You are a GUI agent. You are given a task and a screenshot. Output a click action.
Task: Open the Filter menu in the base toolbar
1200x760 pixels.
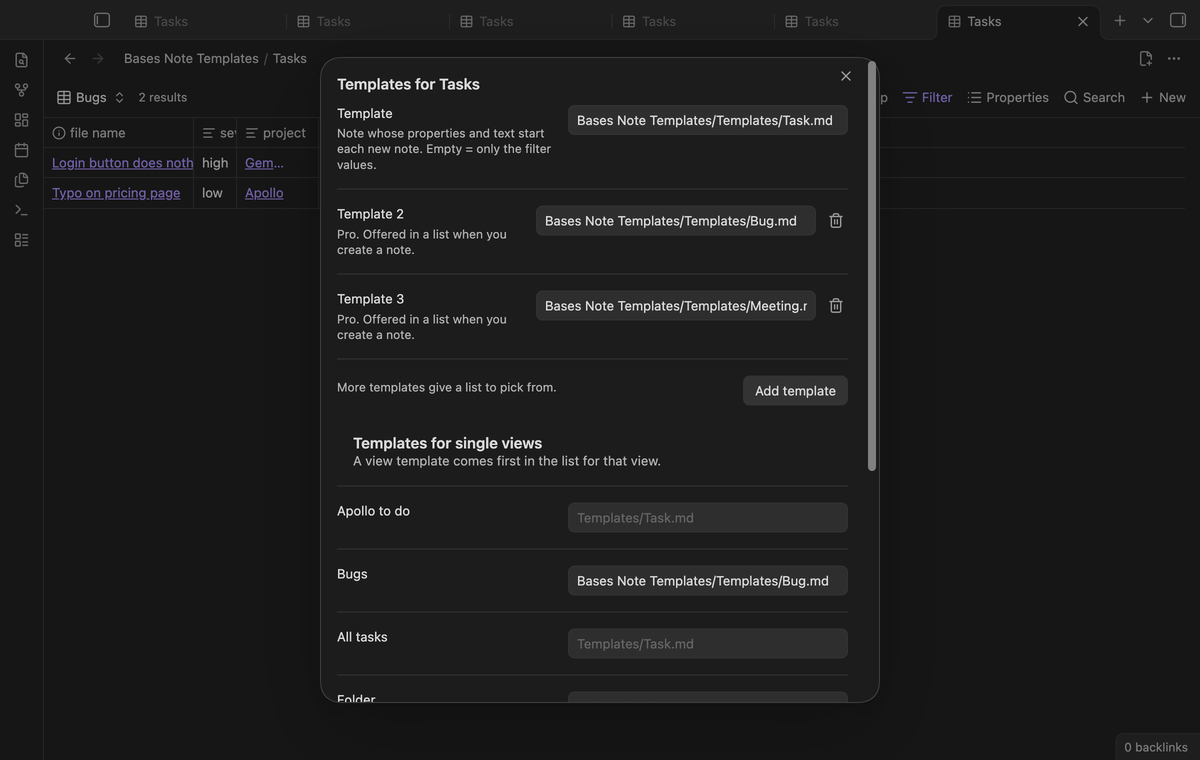[x=928, y=97]
